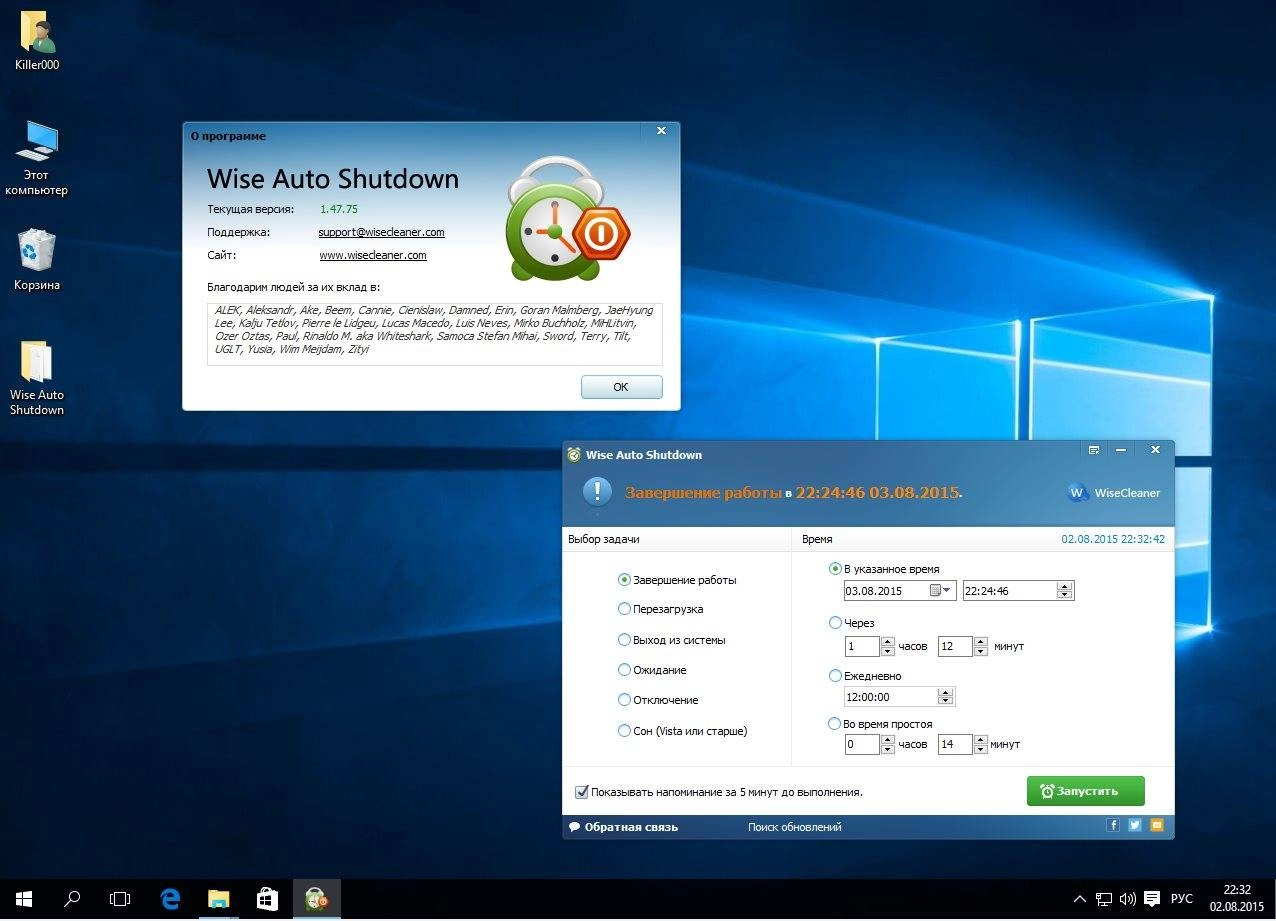Open the Этот компьютер desktop icon
The image size is (1276, 921).
37,158
